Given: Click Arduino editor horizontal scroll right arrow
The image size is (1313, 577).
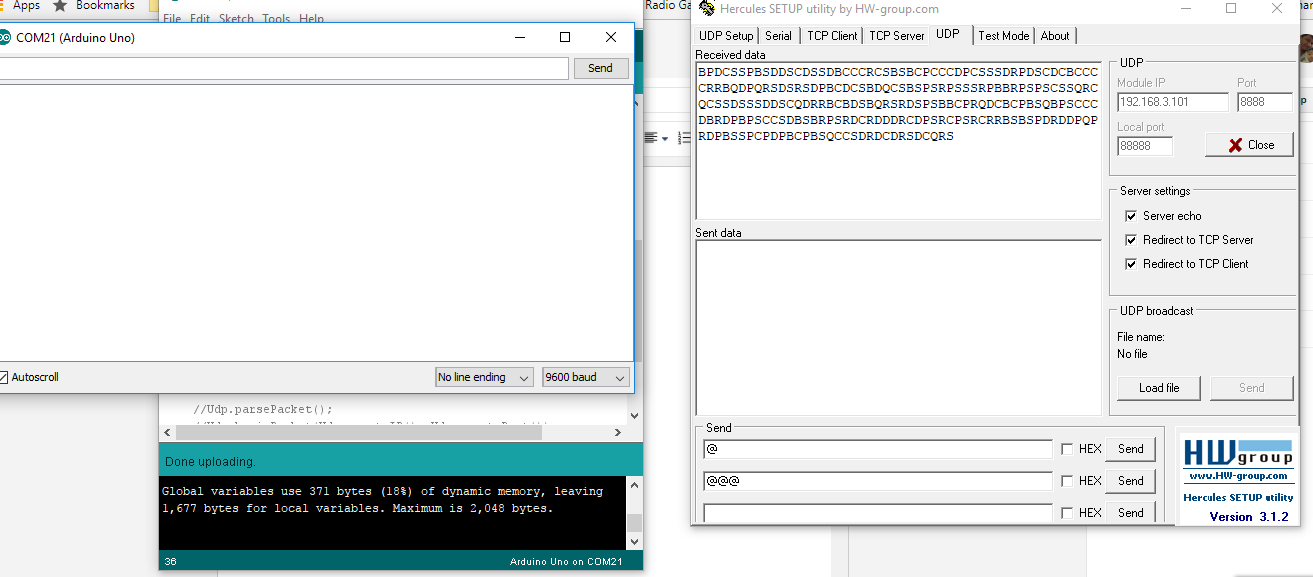Looking at the screenshot, I should (x=619, y=433).
